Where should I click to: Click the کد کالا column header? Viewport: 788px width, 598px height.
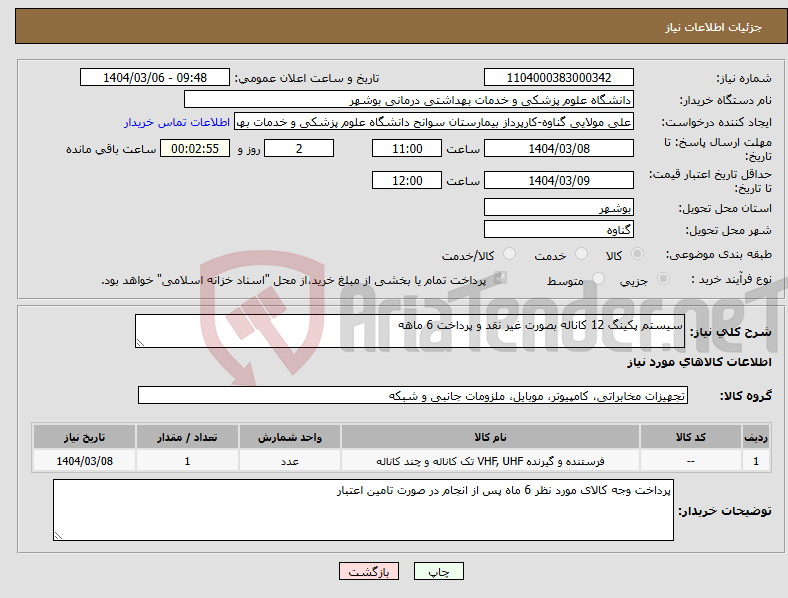coord(691,437)
